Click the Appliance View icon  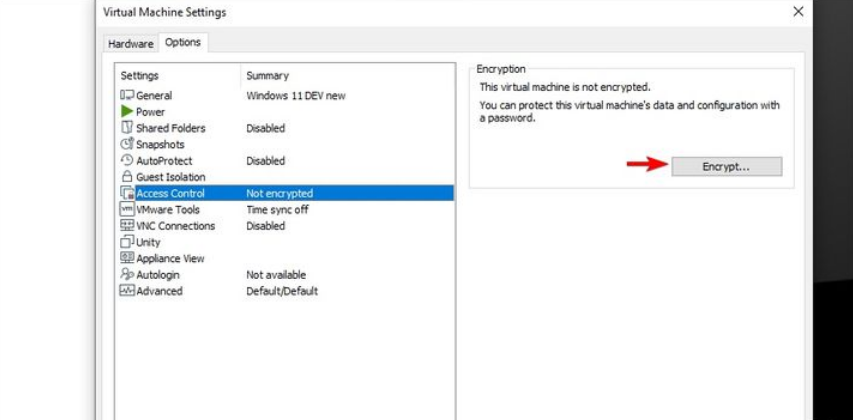(x=127, y=258)
